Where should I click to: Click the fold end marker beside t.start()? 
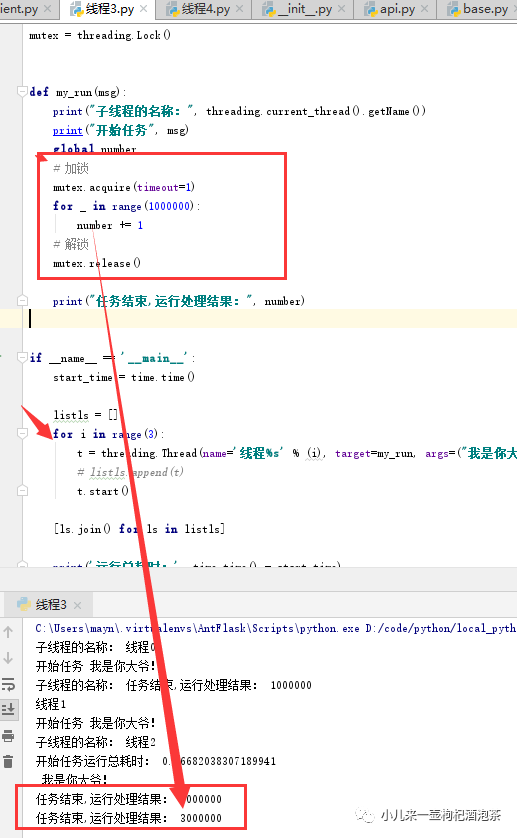coord(22,490)
